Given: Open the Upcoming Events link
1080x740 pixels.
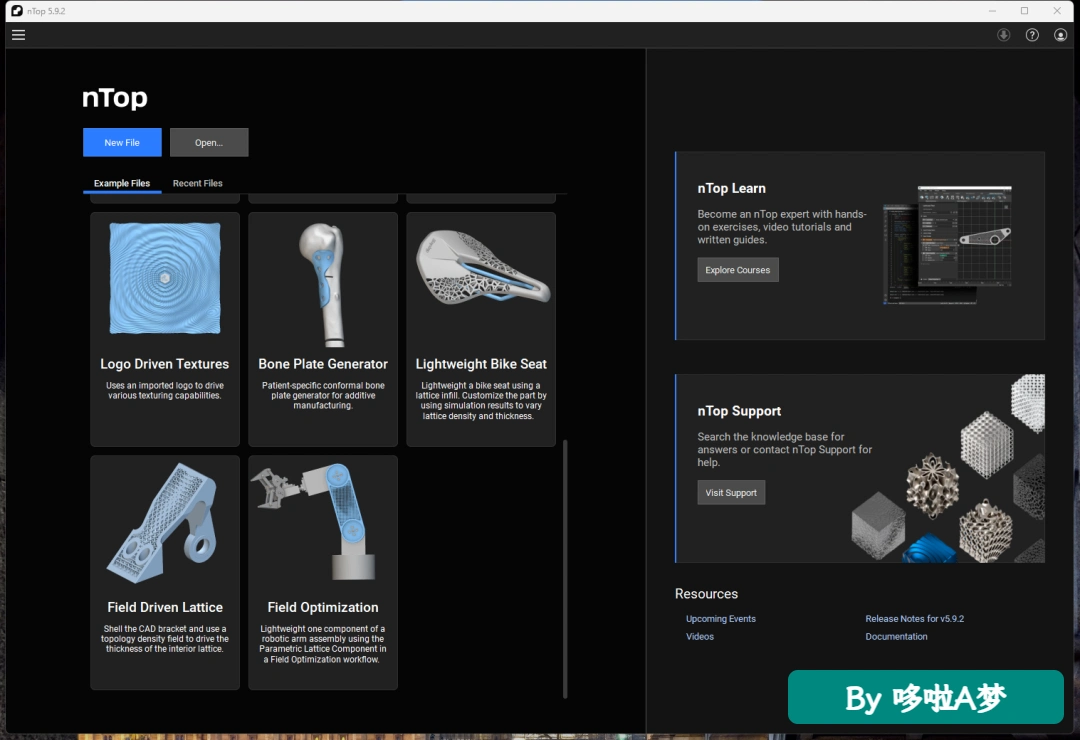Looking at the screenshot, I should (x=720, y=619).
